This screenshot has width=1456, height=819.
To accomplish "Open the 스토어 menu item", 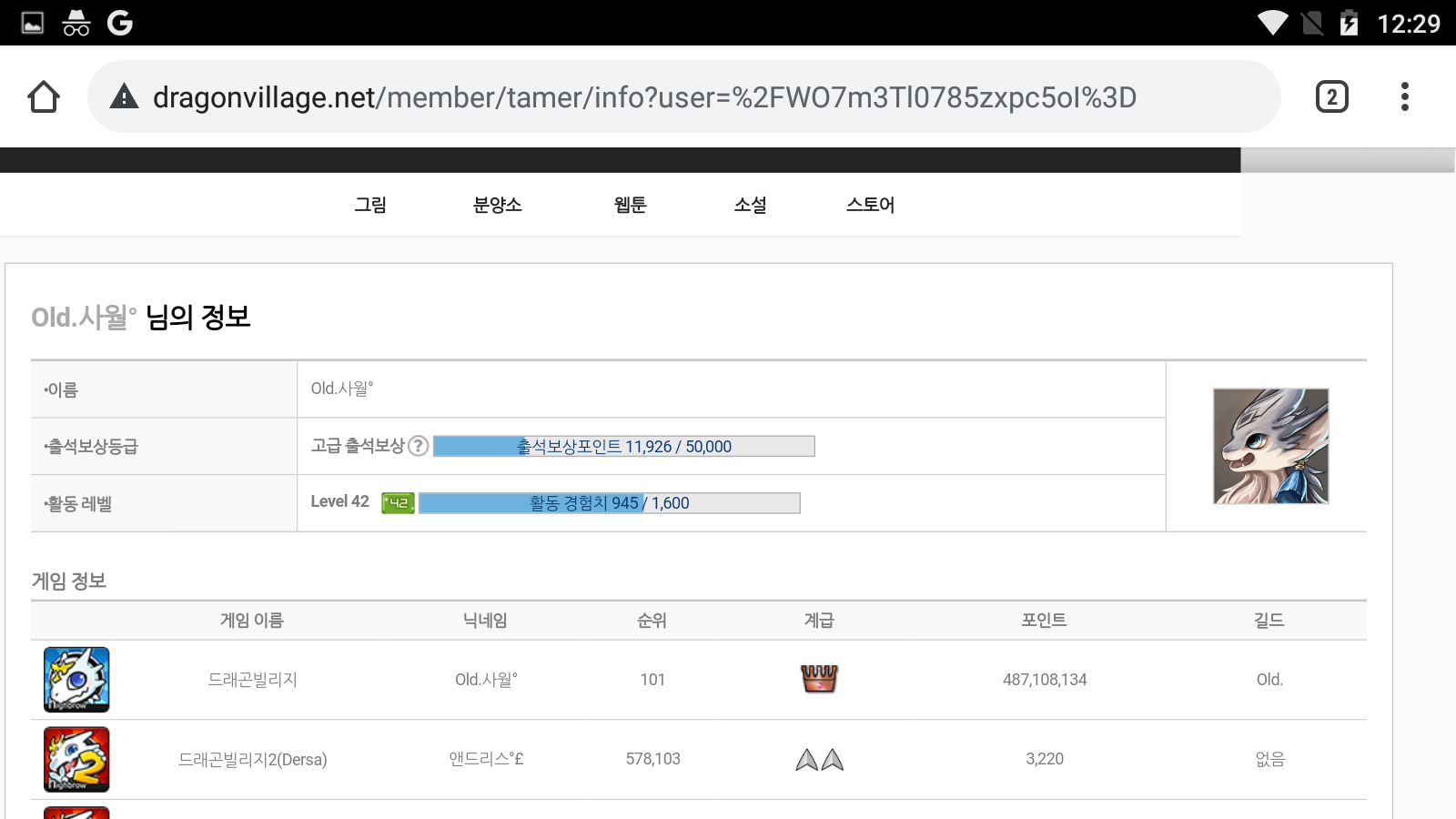I will (x=870, y=205).
